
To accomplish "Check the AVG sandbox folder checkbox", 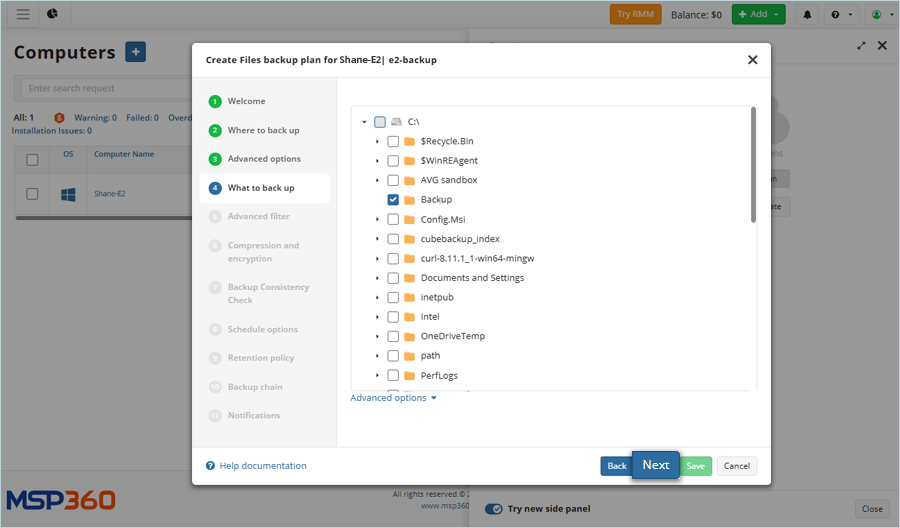I will pos(393,180).
